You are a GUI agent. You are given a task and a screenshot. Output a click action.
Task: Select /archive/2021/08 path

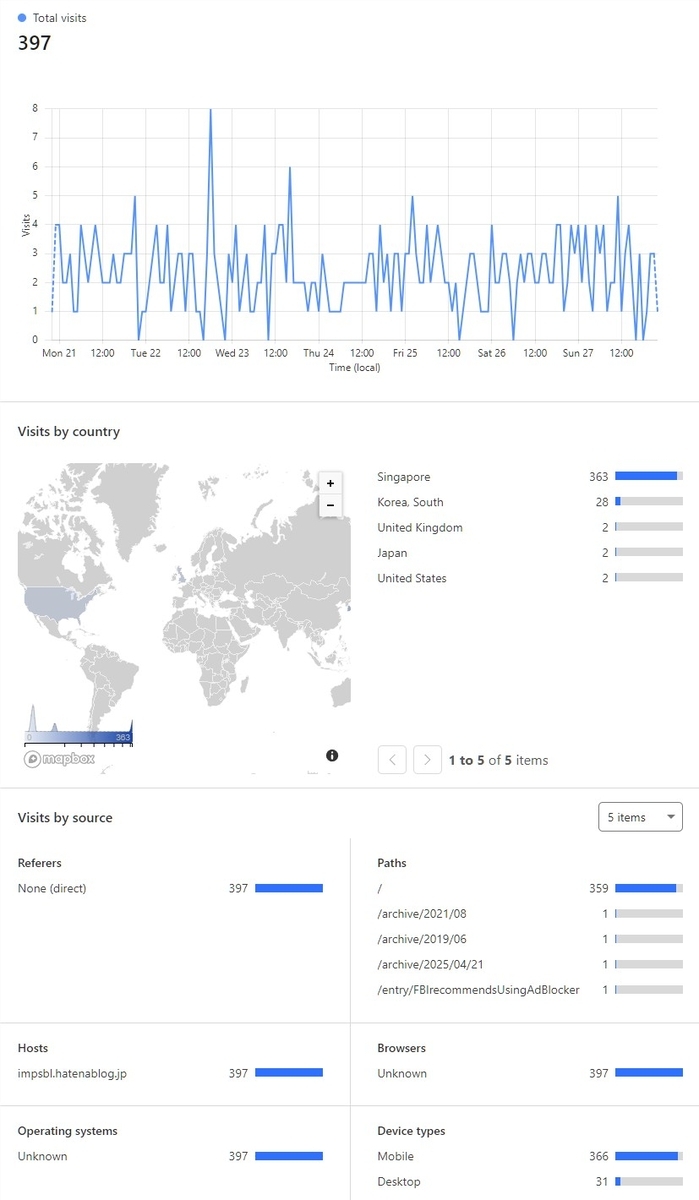click(530, 913)
